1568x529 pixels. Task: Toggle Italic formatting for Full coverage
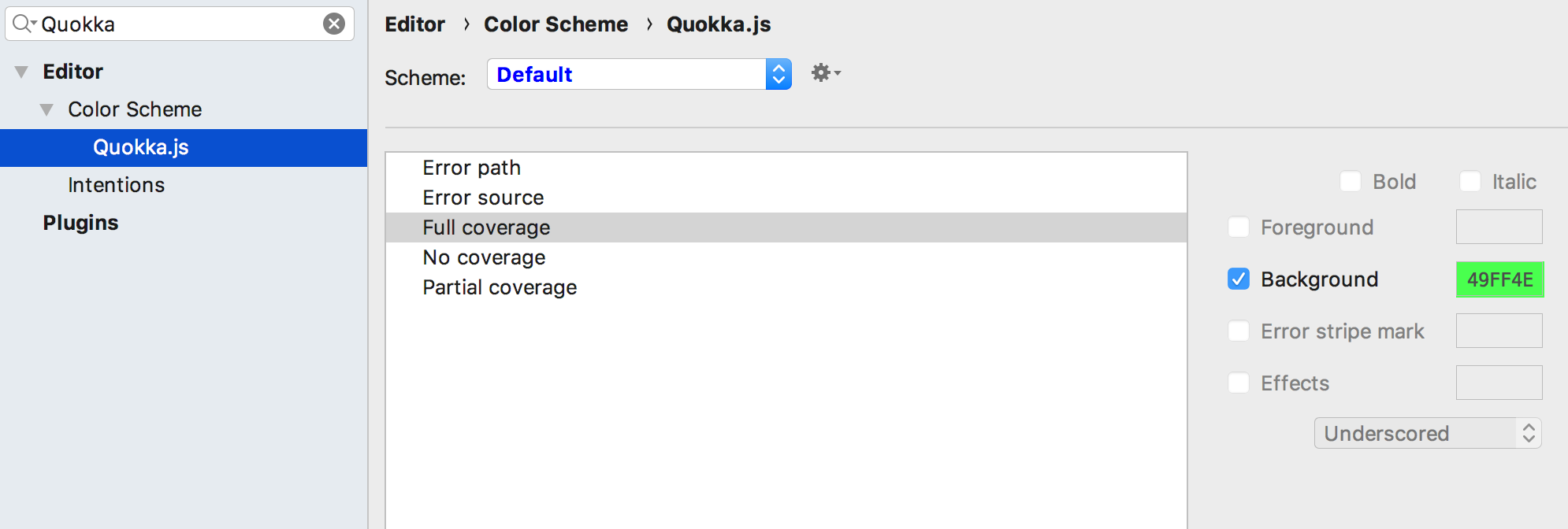tap(1471, 181)
